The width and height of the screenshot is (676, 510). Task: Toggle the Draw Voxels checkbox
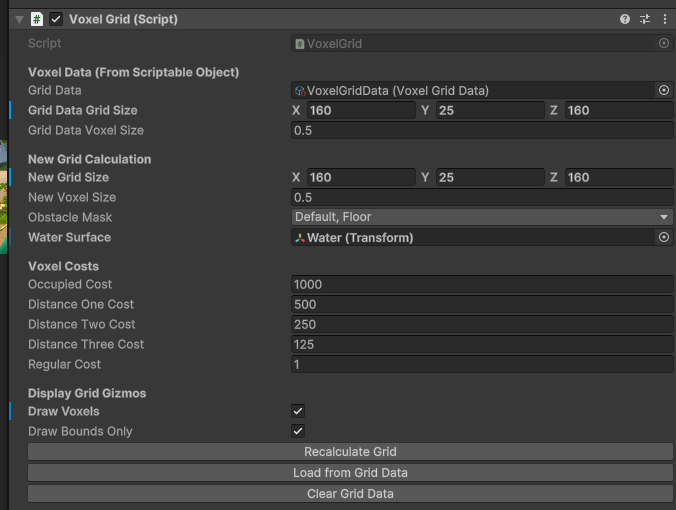(298, 411)
